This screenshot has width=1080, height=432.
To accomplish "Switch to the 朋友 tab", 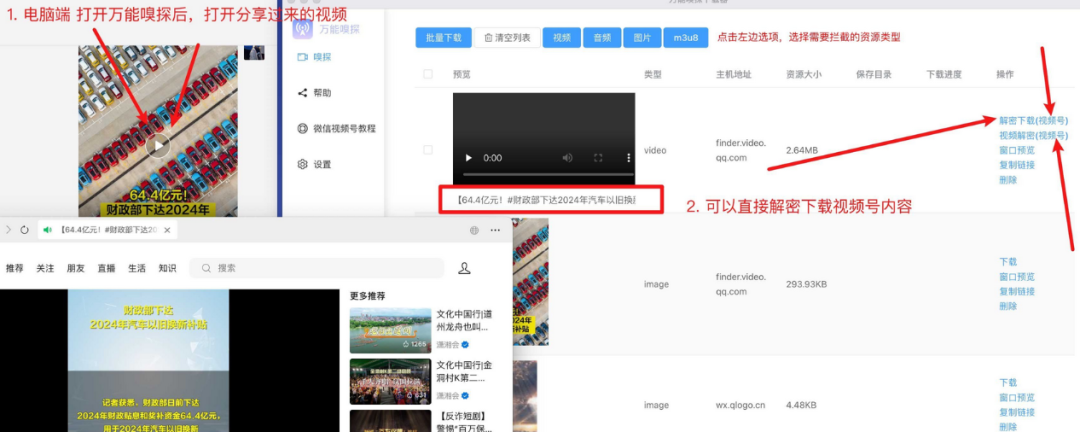I will pyautogui.click(x=76, y=268).
